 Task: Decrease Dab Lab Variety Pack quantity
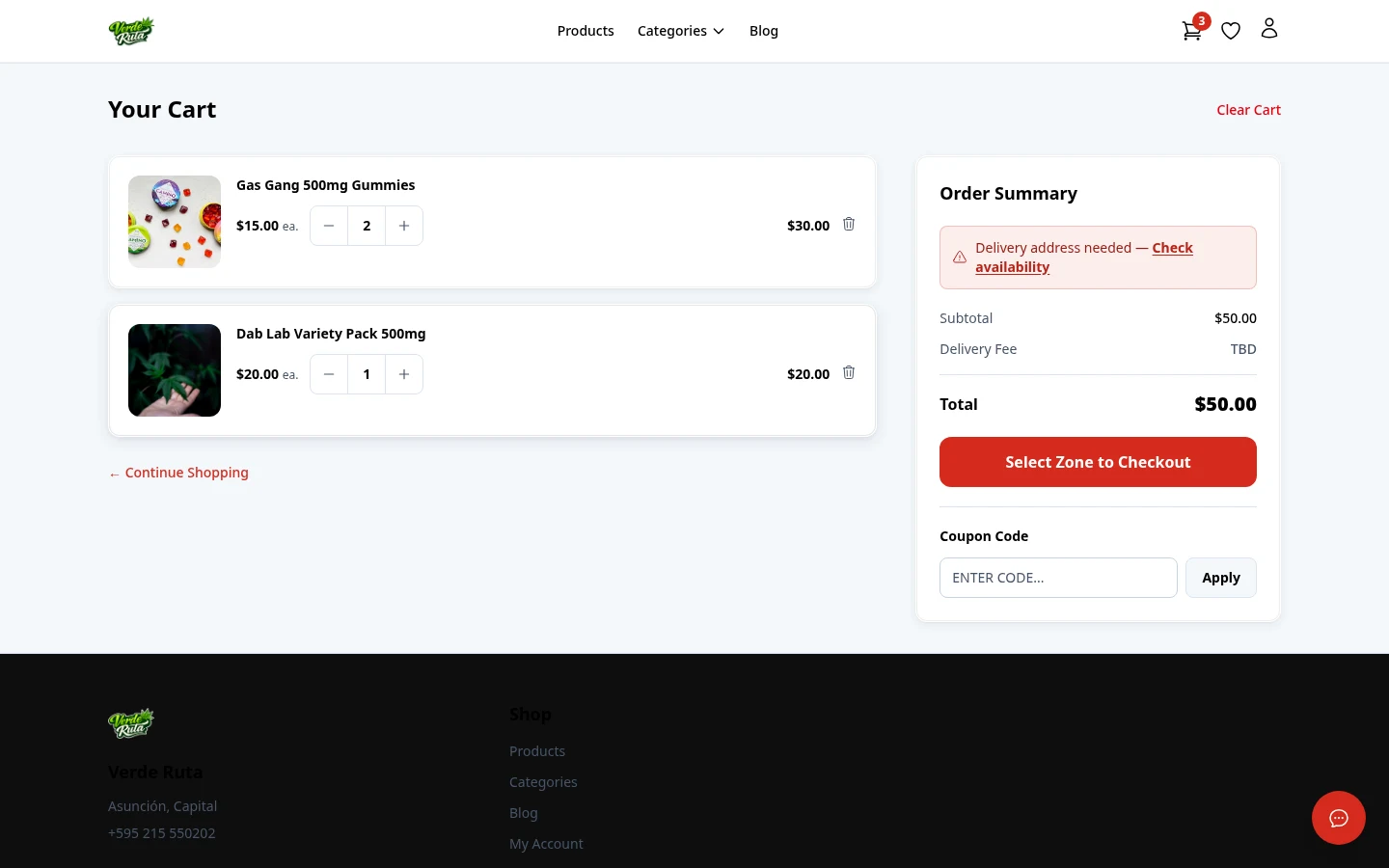(x=329, y=373)
